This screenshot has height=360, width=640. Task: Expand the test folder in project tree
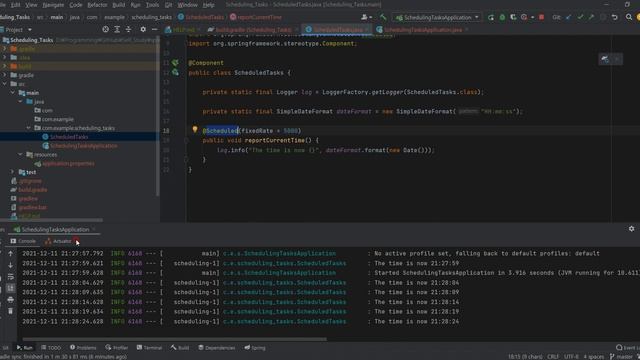[12, 172]
